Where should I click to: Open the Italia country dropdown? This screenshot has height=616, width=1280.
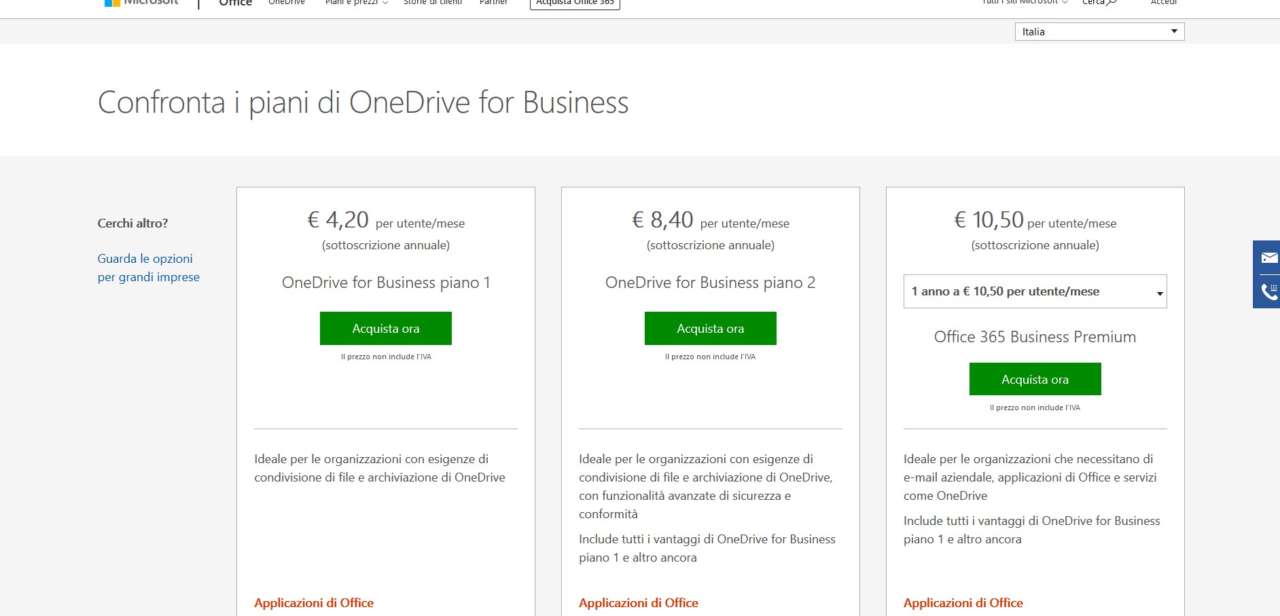point(1099,32)
